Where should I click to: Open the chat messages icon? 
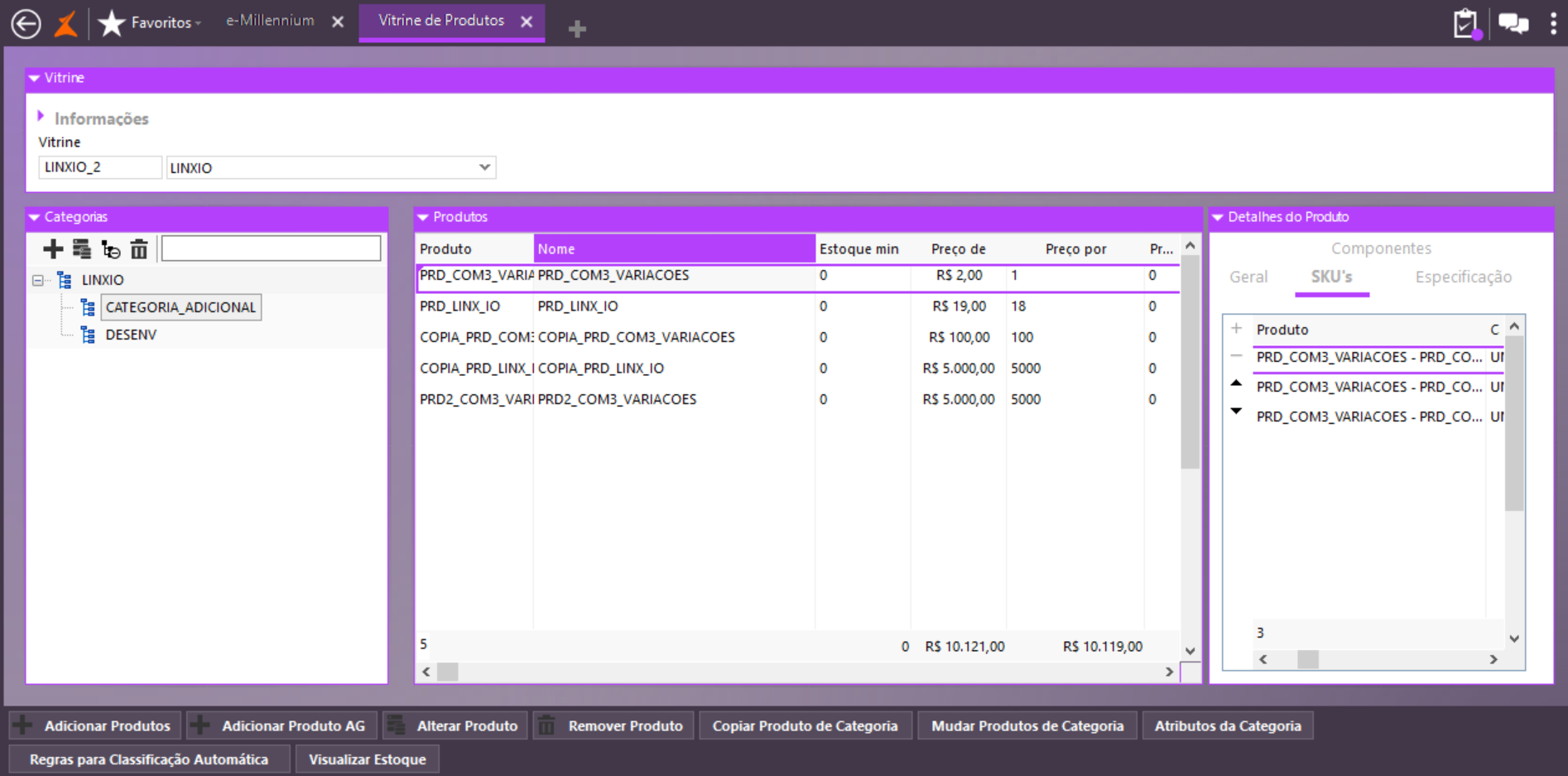[x=1513, y=23]
